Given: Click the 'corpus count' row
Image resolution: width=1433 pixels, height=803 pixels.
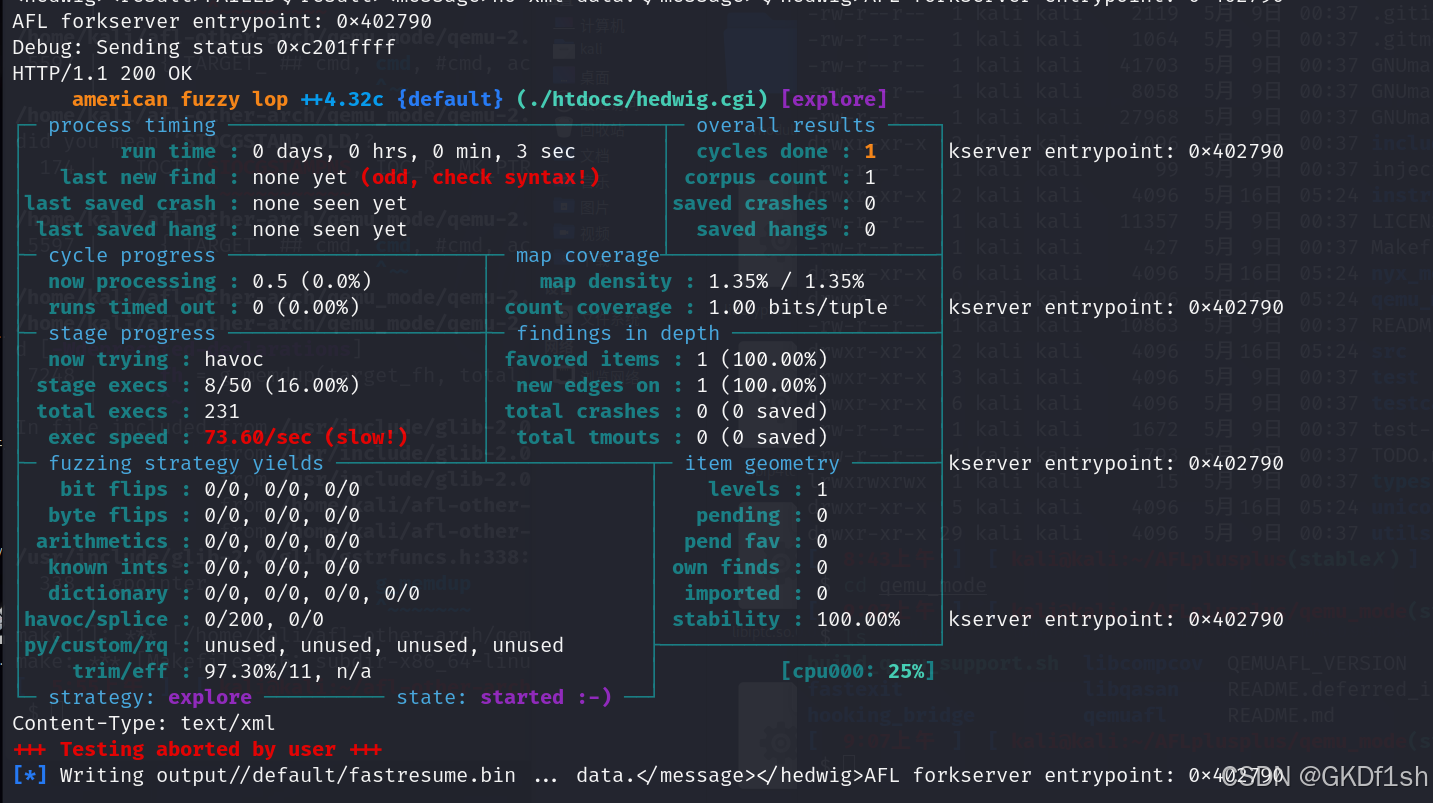Looking at the screenshot, I should 780,177.
